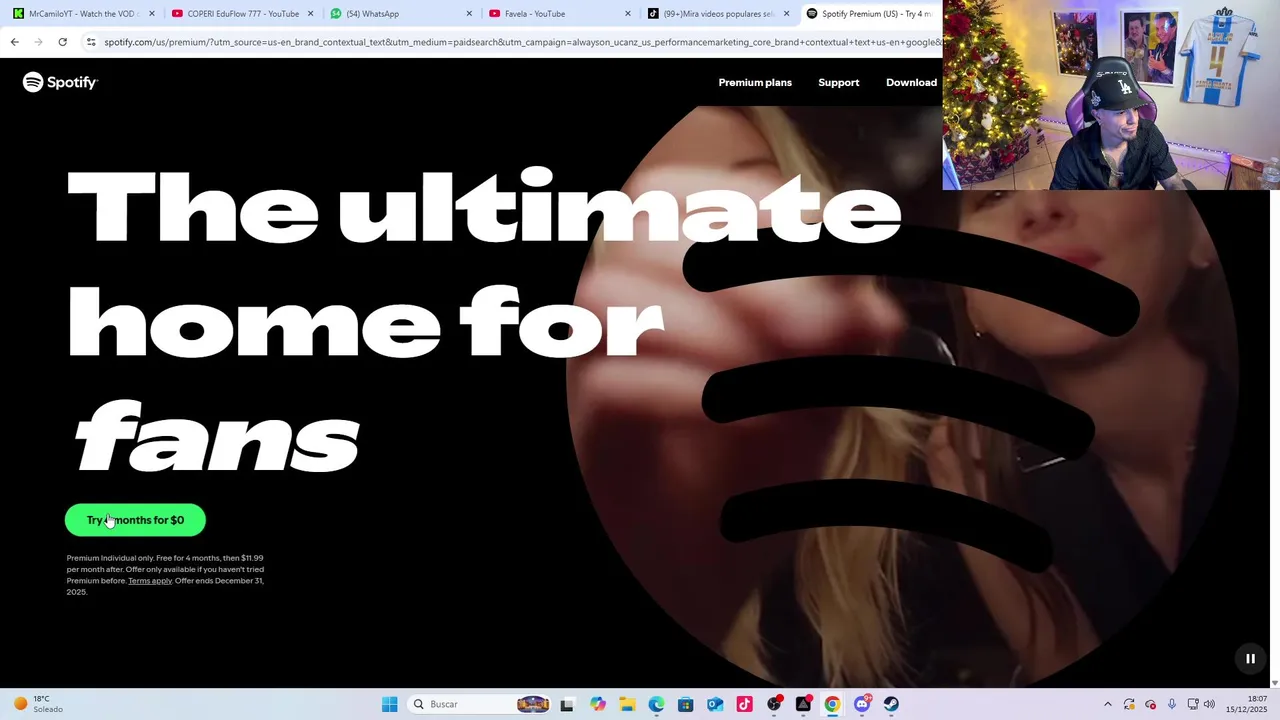Click the Try 4 months for $0 button

coord(135,520)
